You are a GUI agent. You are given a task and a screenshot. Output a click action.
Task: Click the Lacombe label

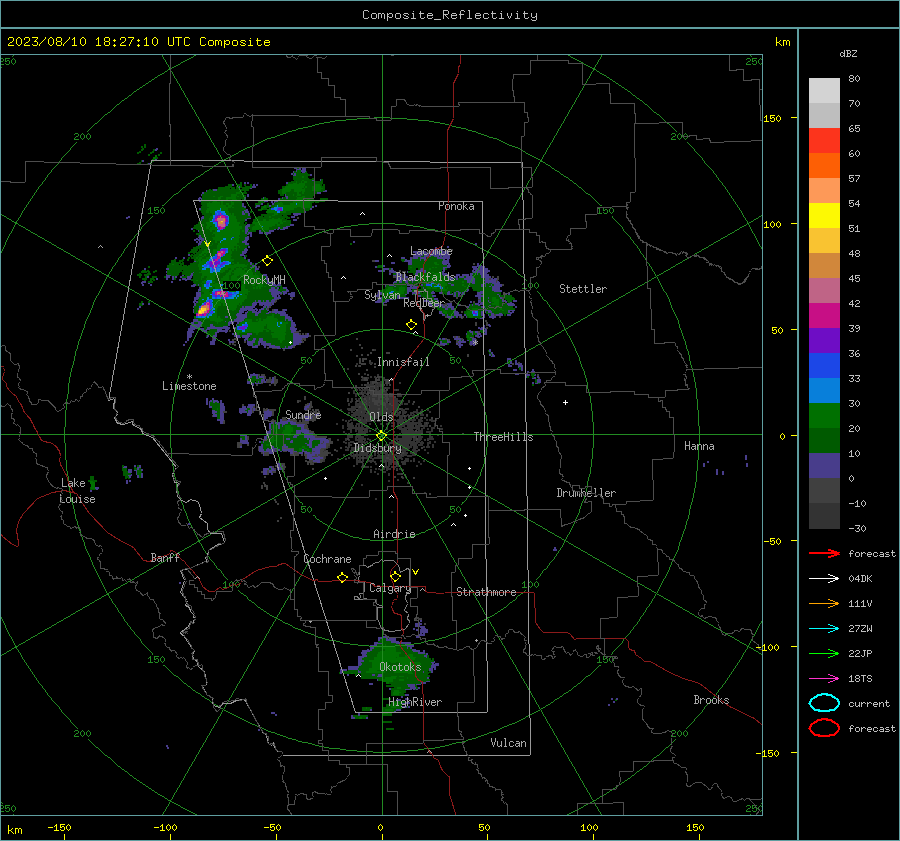tap(431, 251)
